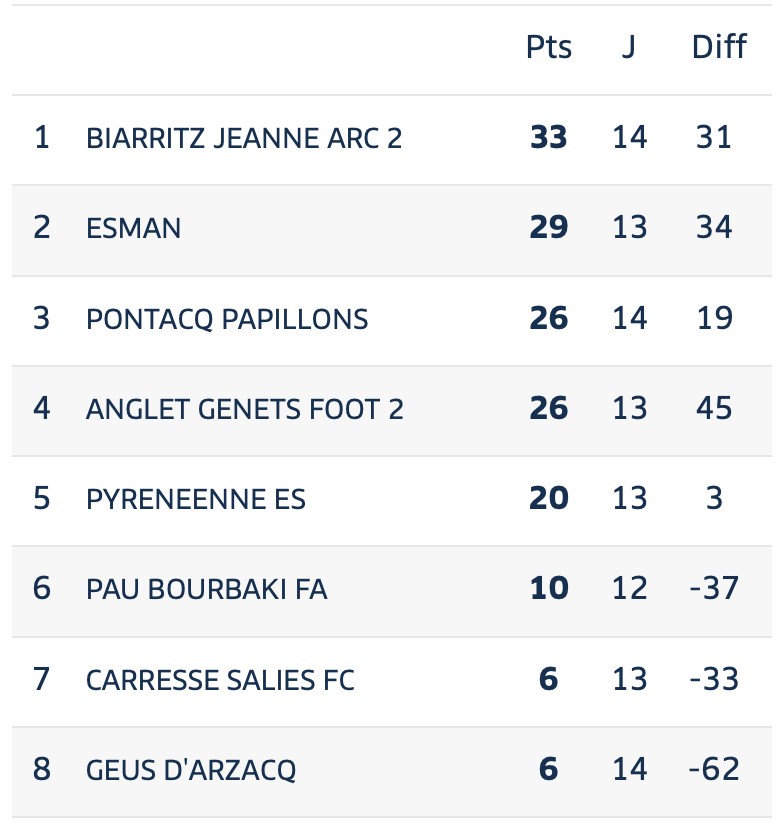
Task: Click the 20 points value for Pyreneenne
Action: tap(549, 498)
